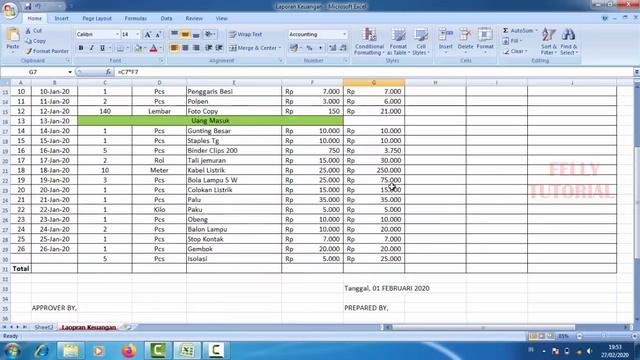Viewport: 640px width, 360px height.
Task: Toggle Italic formatting
Action: coord(91,48)
